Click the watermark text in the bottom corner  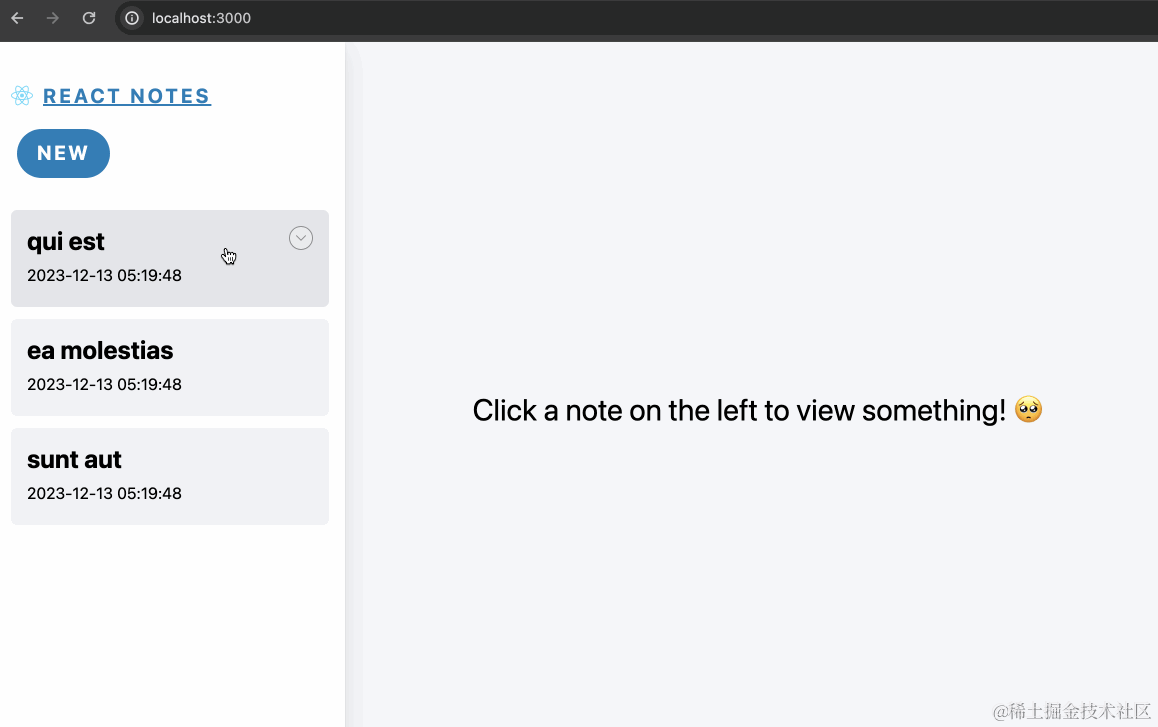(x=1072, y=711)
